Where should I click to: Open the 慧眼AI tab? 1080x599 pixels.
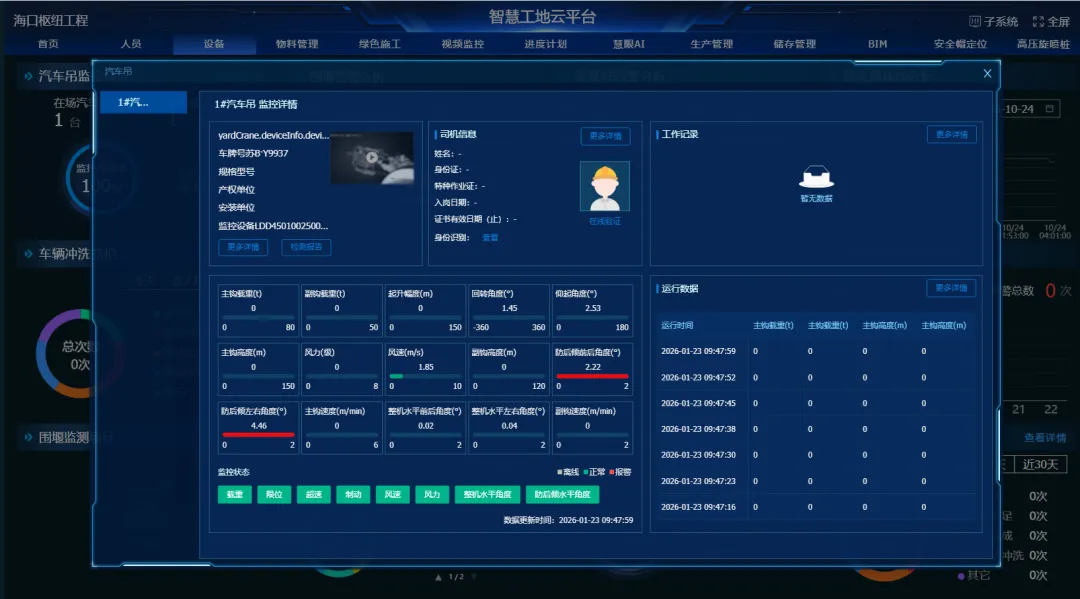click(x=629, y=43)
